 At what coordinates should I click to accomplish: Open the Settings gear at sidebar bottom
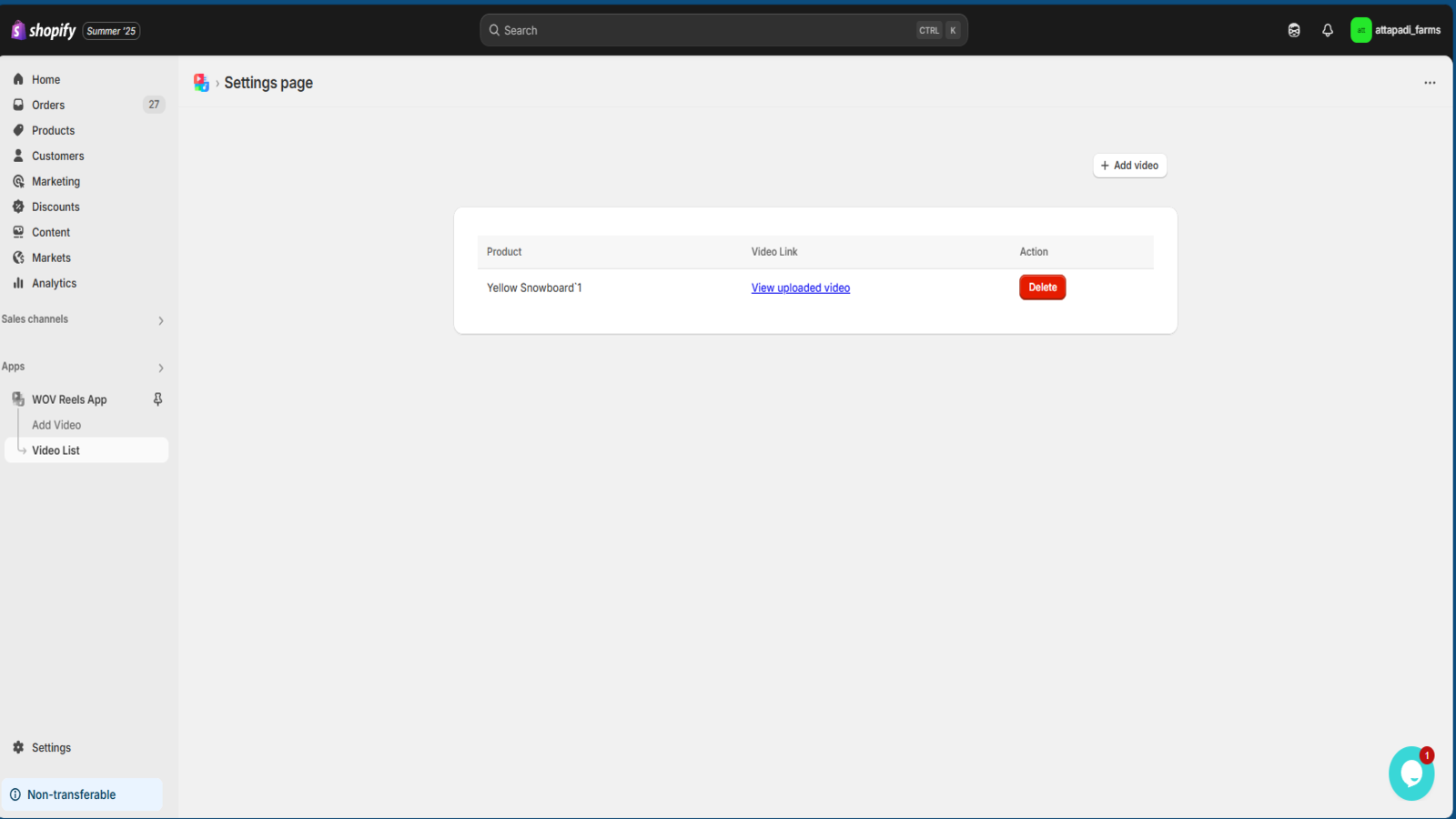[x=19, y=747]
